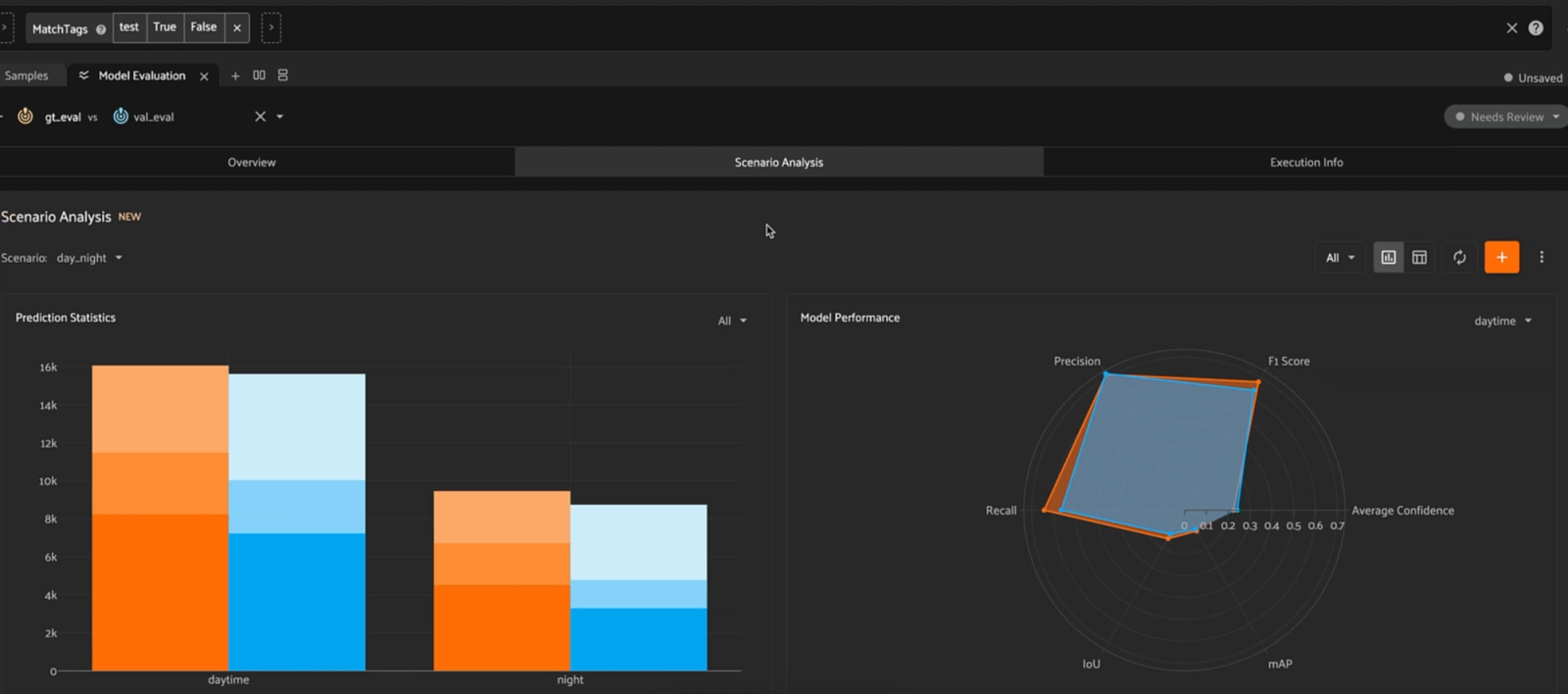Open the three-dot more options menu
The image size is (1568, 694).
[x=1542, y=257]
